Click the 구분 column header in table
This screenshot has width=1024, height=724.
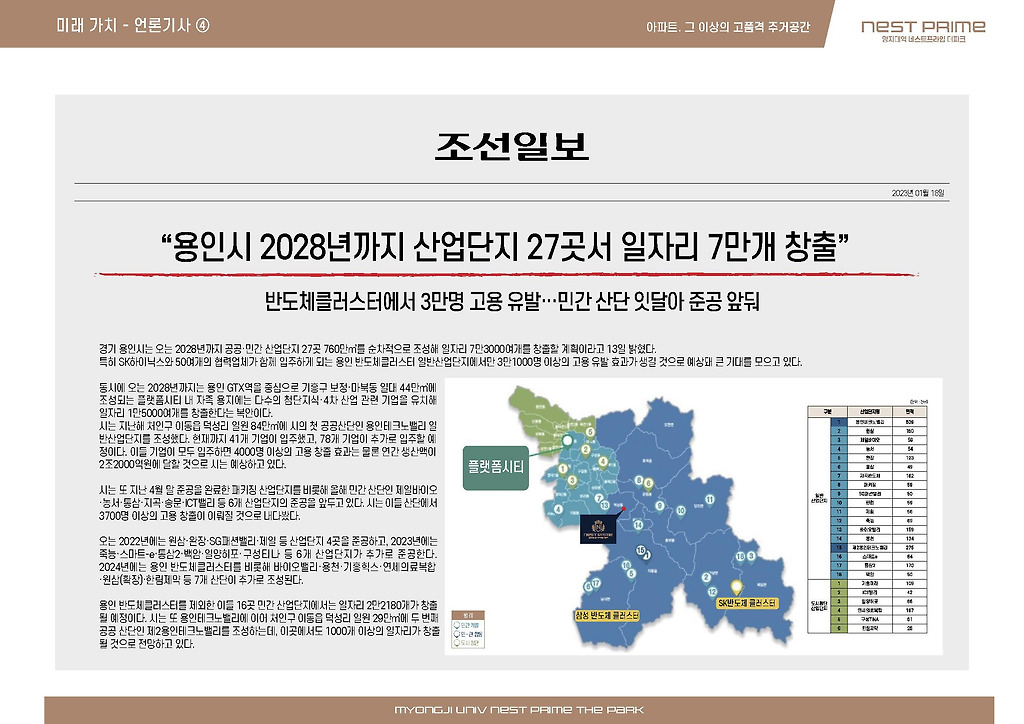[827, 411]
